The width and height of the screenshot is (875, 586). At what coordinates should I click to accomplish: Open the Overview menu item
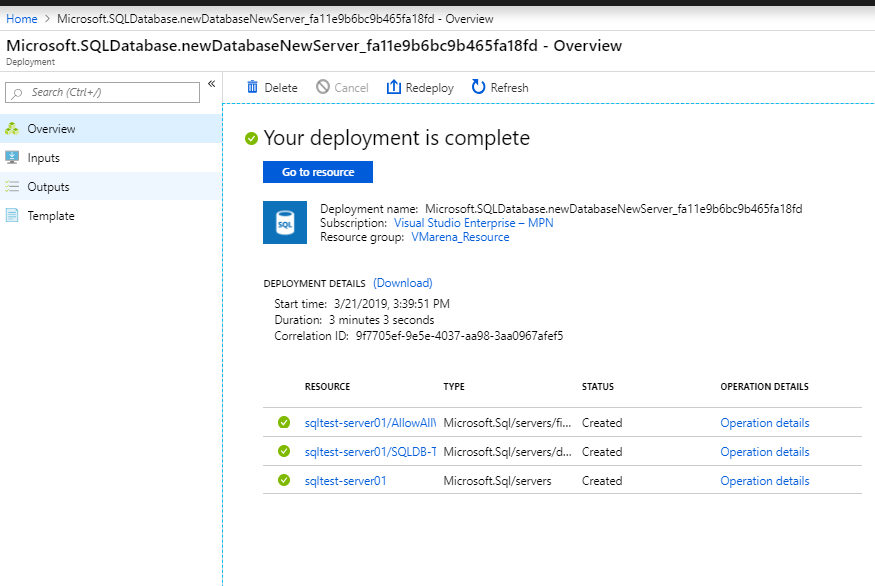tap(111, 129)
